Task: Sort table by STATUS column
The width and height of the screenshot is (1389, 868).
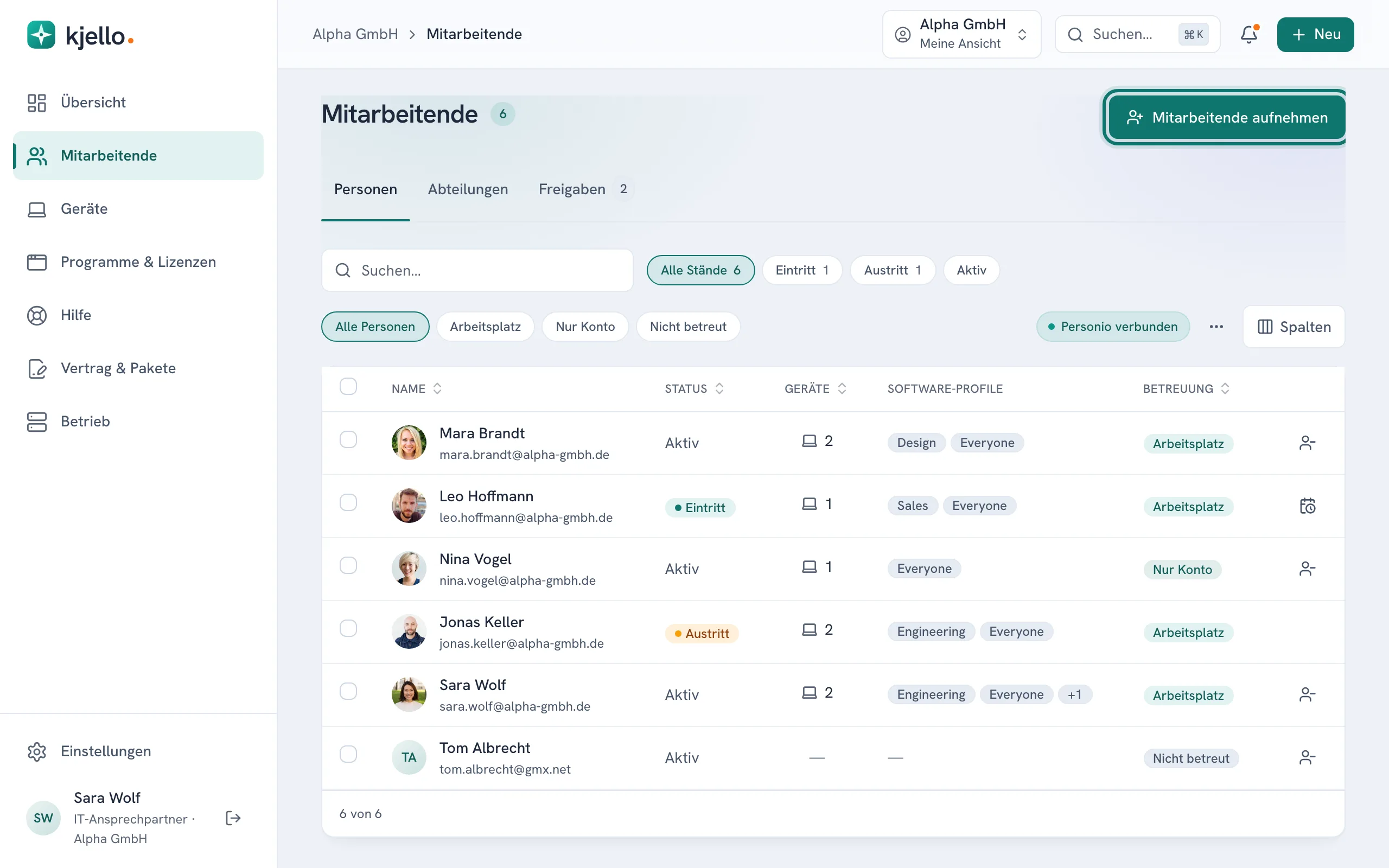Action: click(694, 388)
